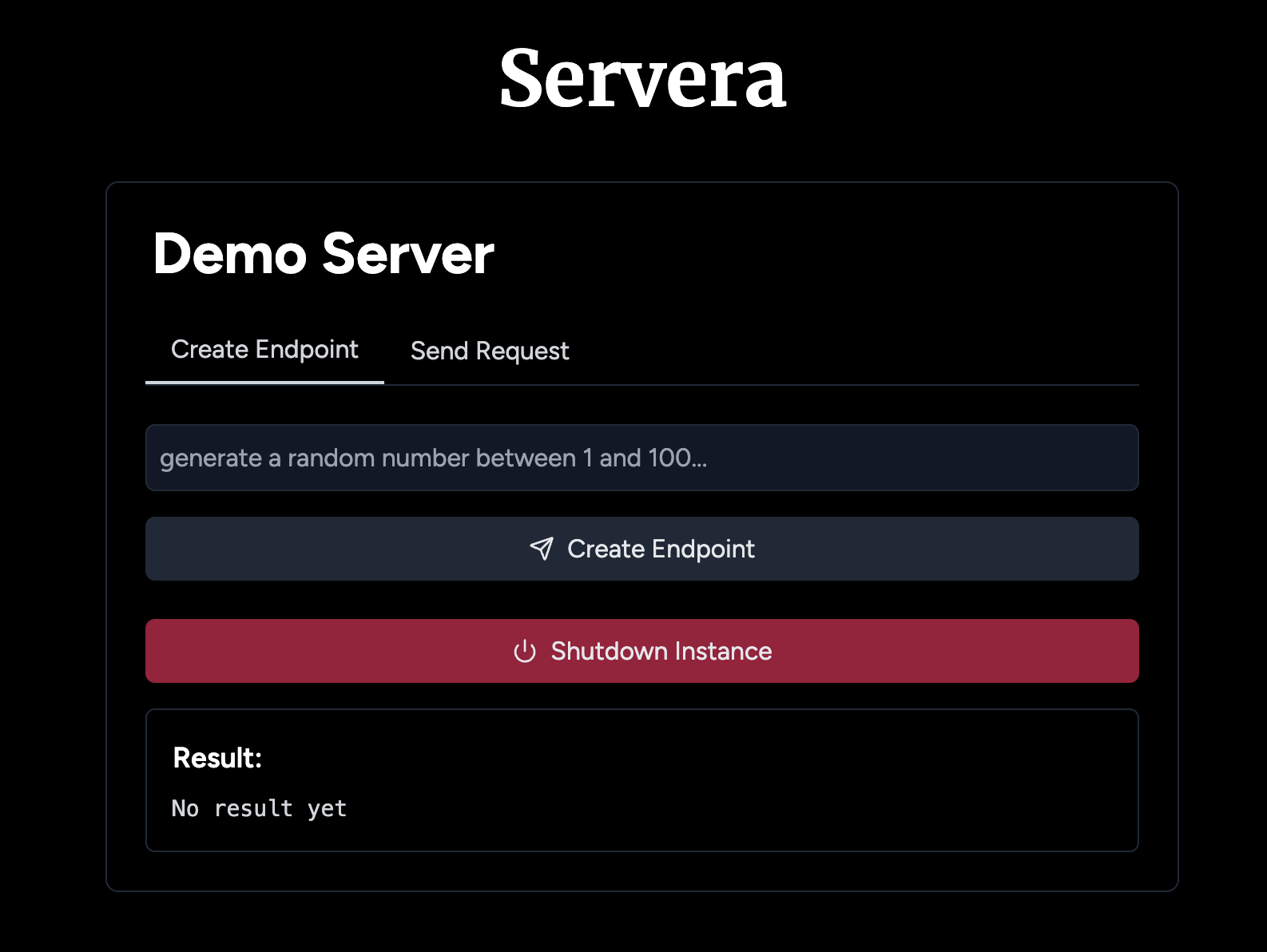Click the Demo Server heading
Image resolution: width=1267 pixels, height=952 pixels.
323,254
